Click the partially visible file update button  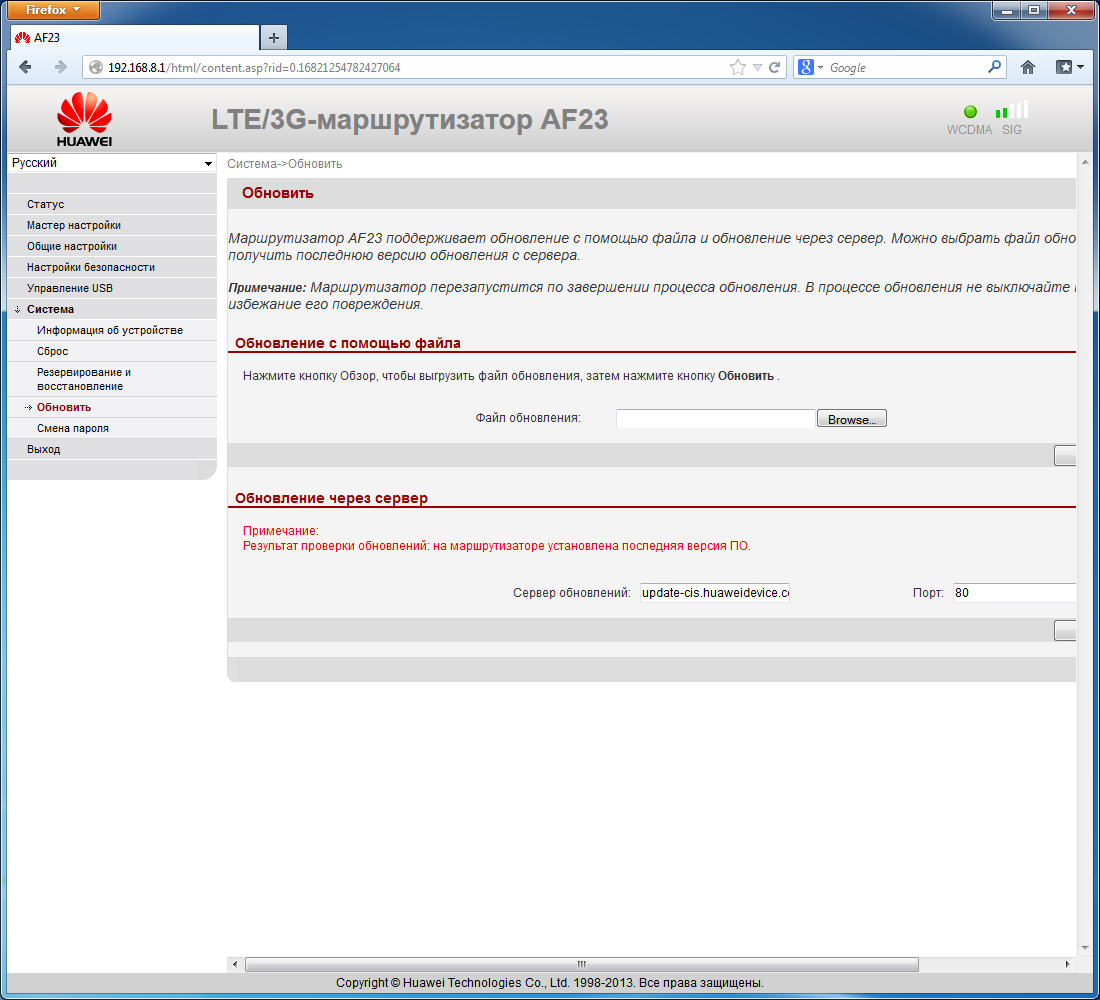coord(1065,455)
